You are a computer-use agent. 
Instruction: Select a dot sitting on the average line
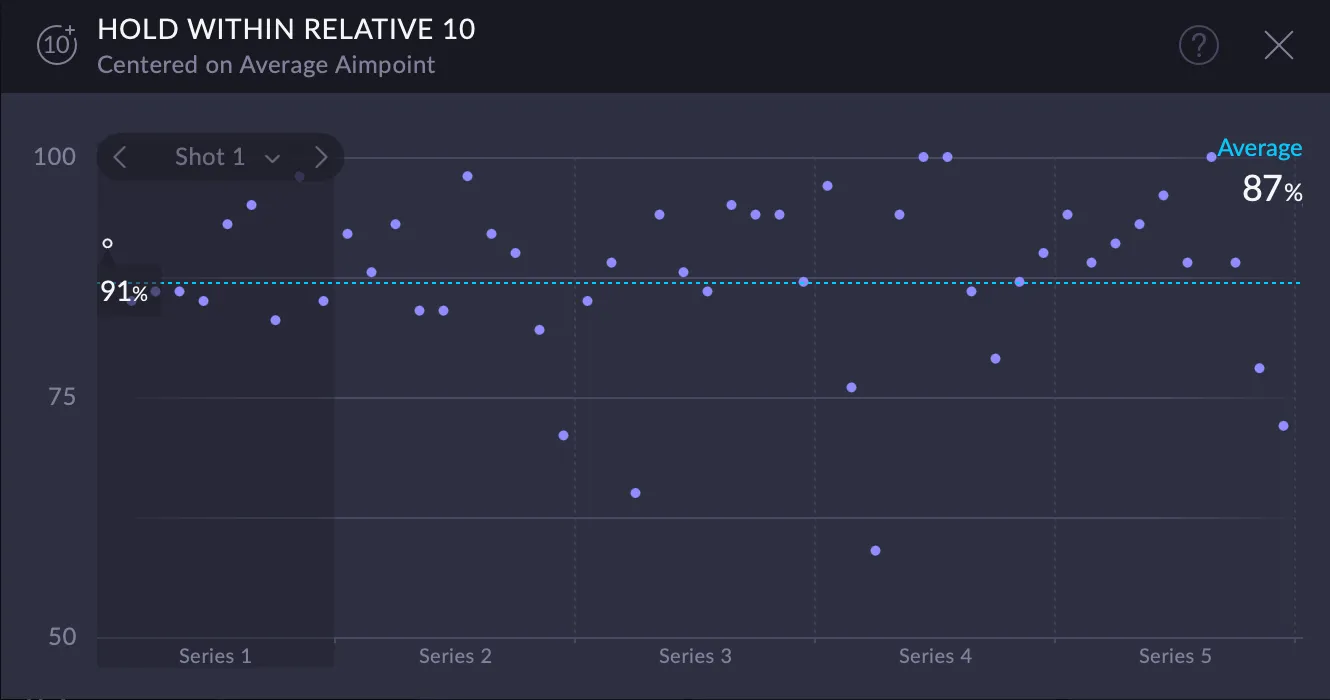pos(805,283)
